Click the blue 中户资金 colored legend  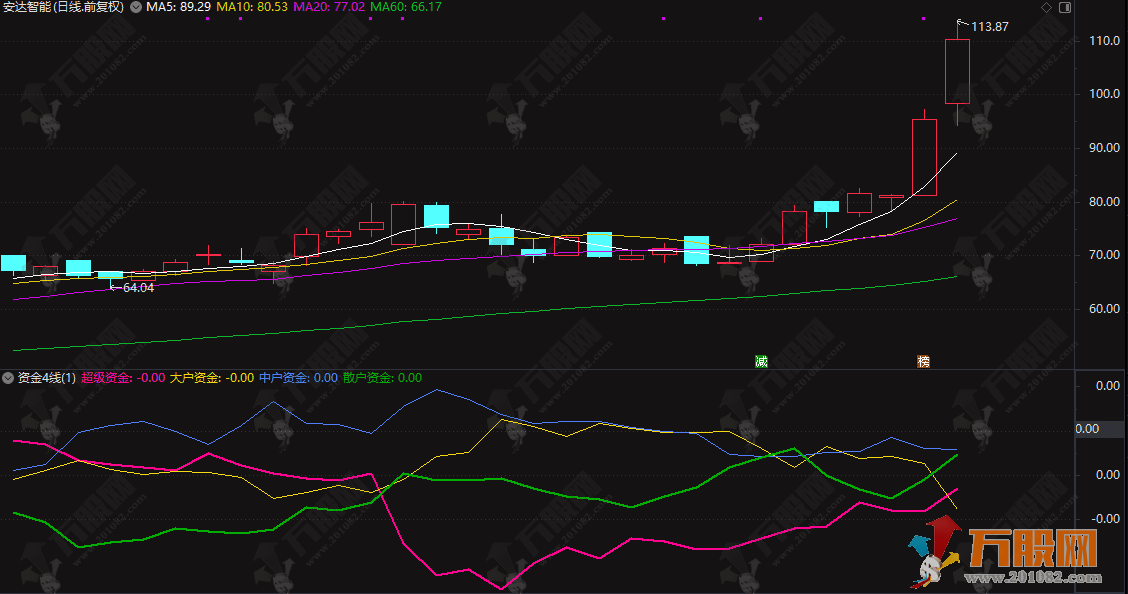[281, 378]
